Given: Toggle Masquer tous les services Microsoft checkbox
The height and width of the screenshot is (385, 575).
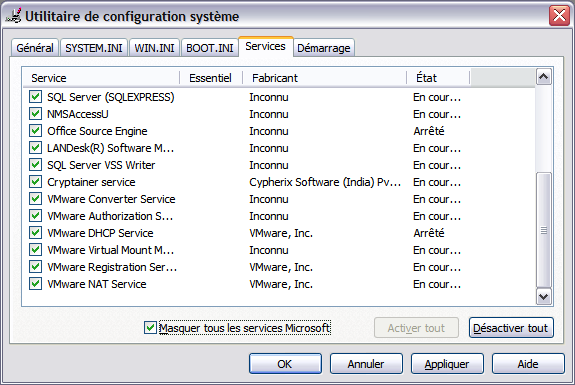Looking at the screenshot, I should click(150, 327).
